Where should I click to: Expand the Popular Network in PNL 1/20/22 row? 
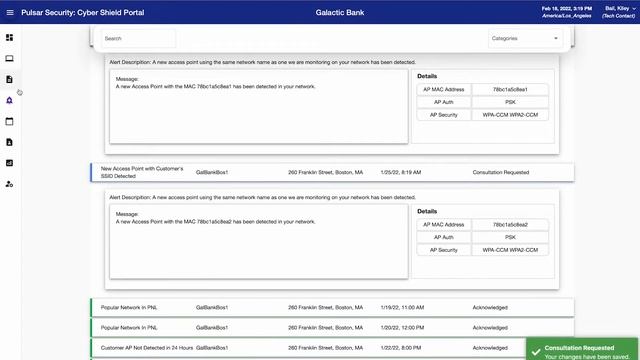point(332,327)
